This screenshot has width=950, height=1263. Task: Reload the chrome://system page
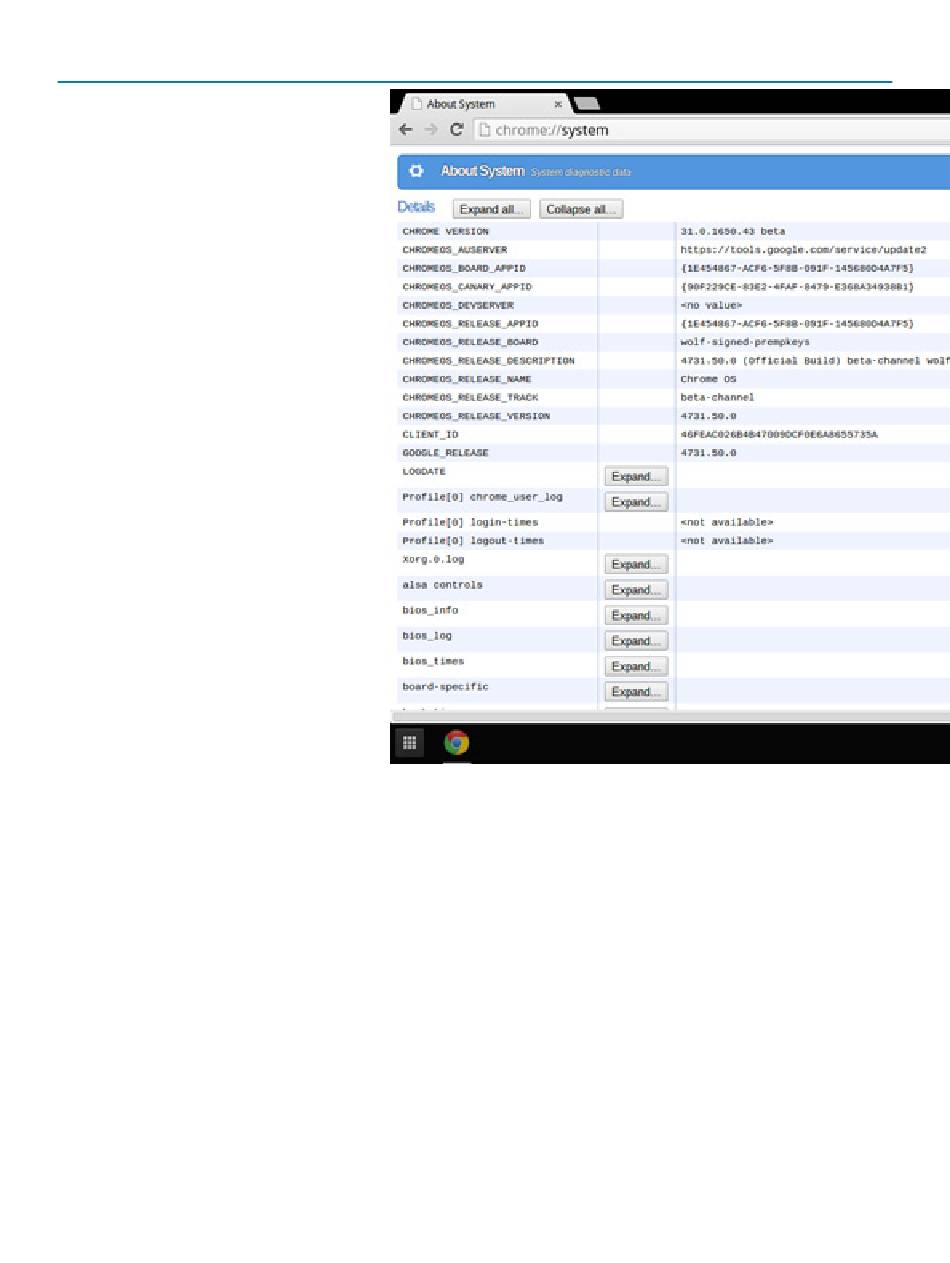[x=456, y=130]
